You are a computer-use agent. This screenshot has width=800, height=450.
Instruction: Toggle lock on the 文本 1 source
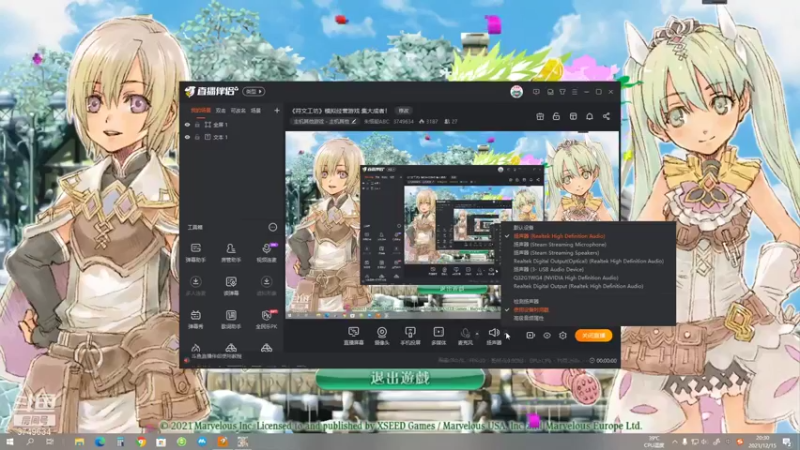click(x=197, y=137)
